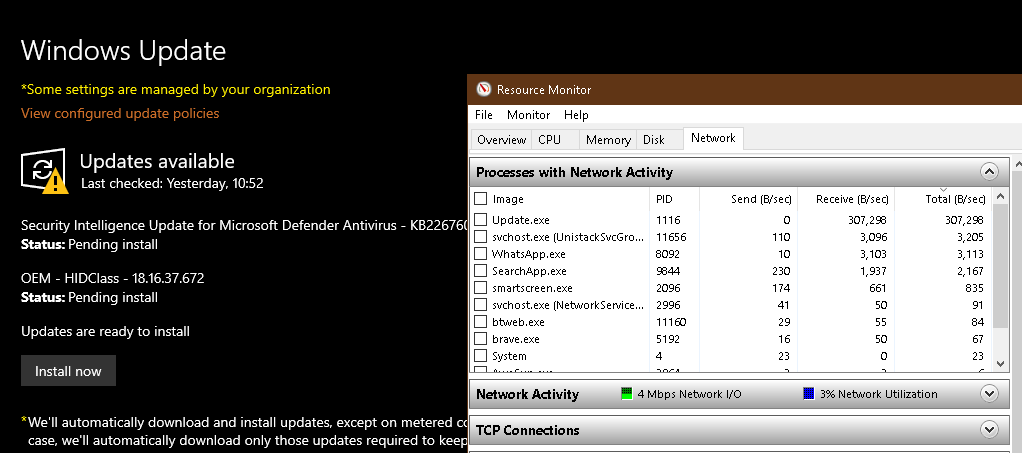This screenshot has width=1022, height=453.
Task: Click the Last checked: Yesterday, 10:52 text
Action: tap(172, 184)
